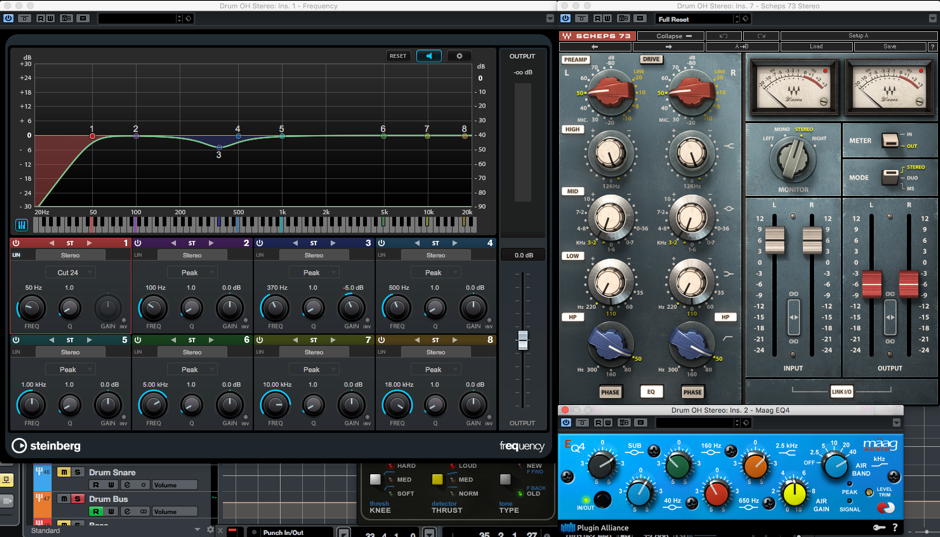Click Load in Scheps 73 toolbar

click(816, 46)
